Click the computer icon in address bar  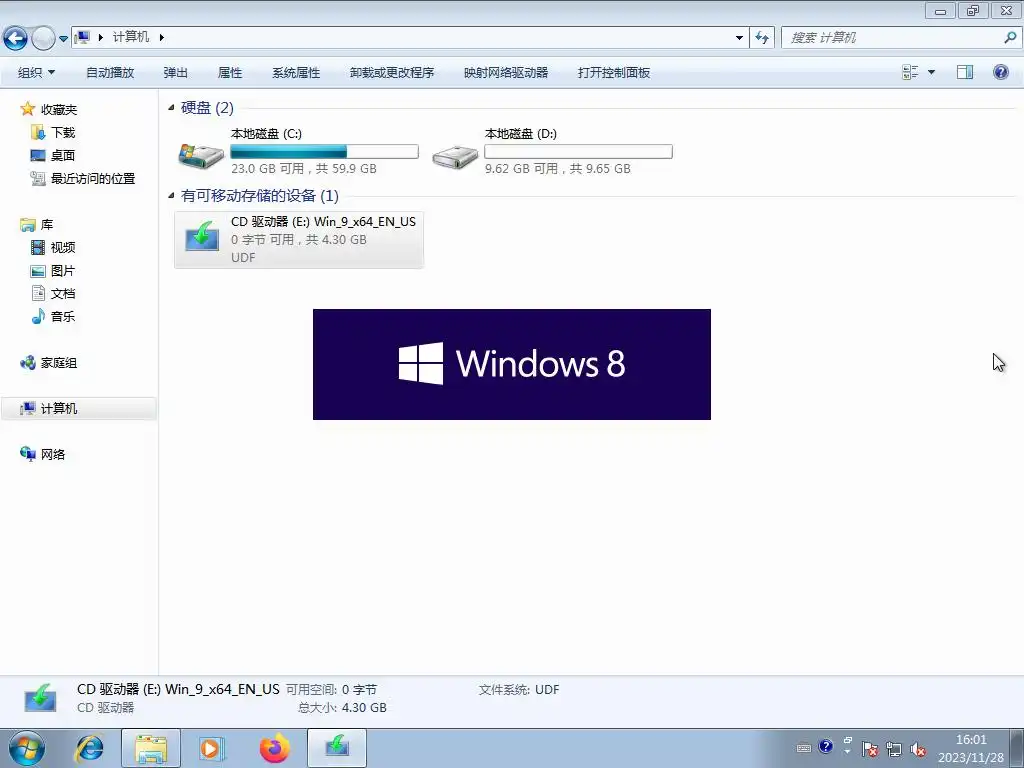click(82, 37)
